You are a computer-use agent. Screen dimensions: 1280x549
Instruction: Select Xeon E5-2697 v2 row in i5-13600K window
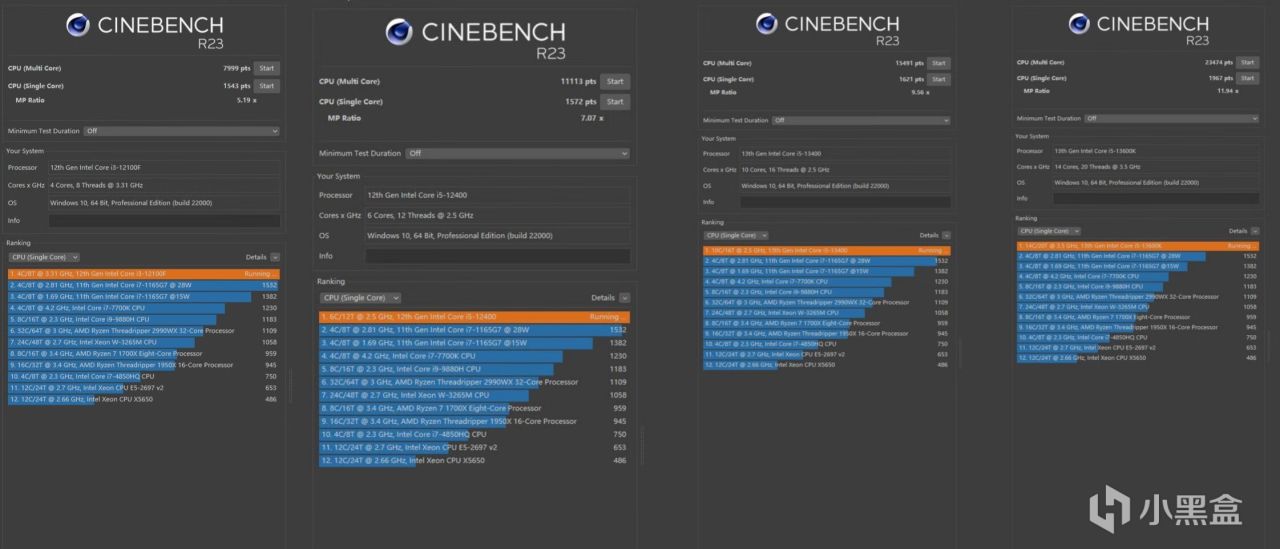[x=1138, y=347]
